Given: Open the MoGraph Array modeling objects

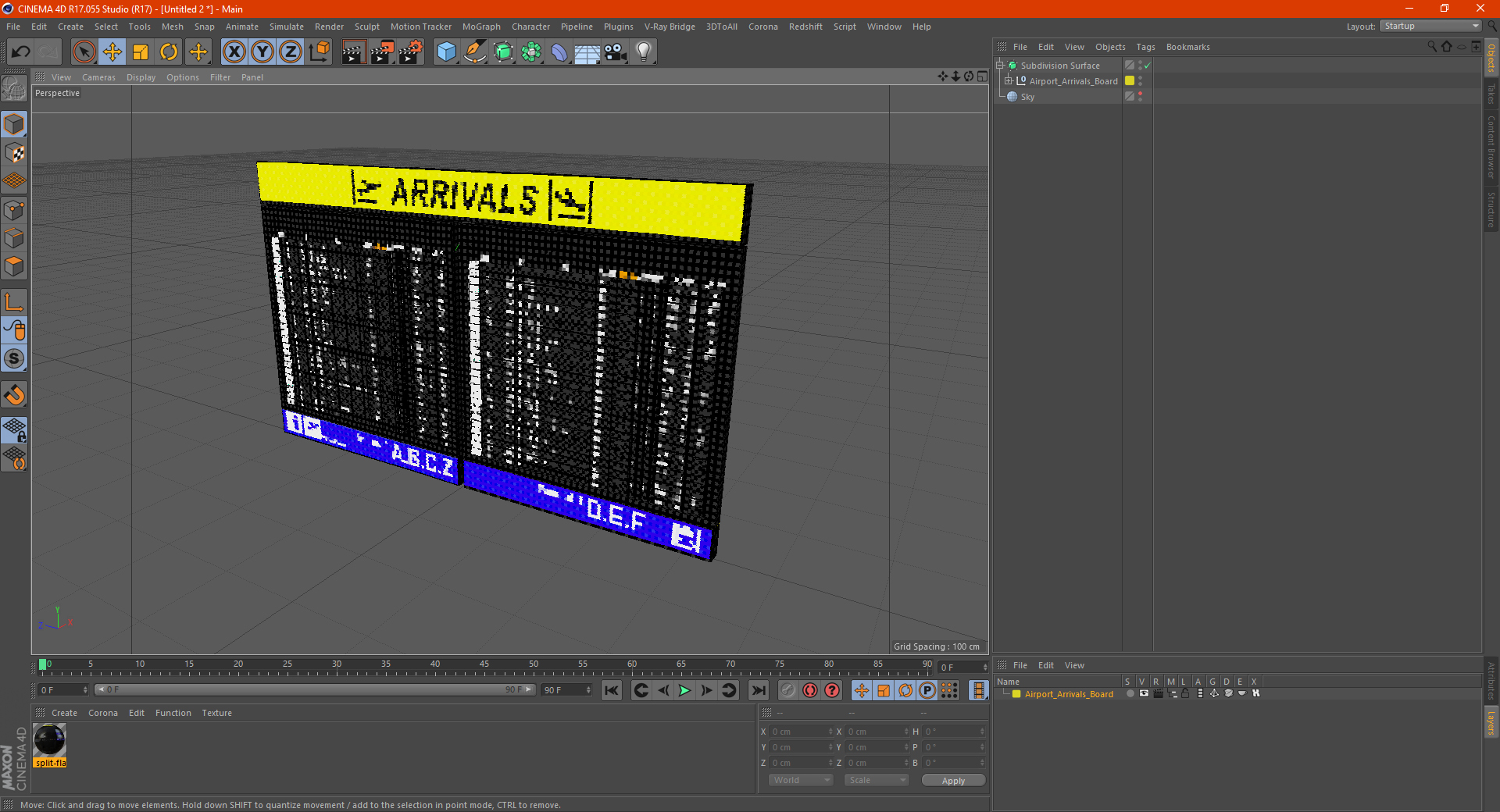Looking at the screenshot, I should (531, 52).
